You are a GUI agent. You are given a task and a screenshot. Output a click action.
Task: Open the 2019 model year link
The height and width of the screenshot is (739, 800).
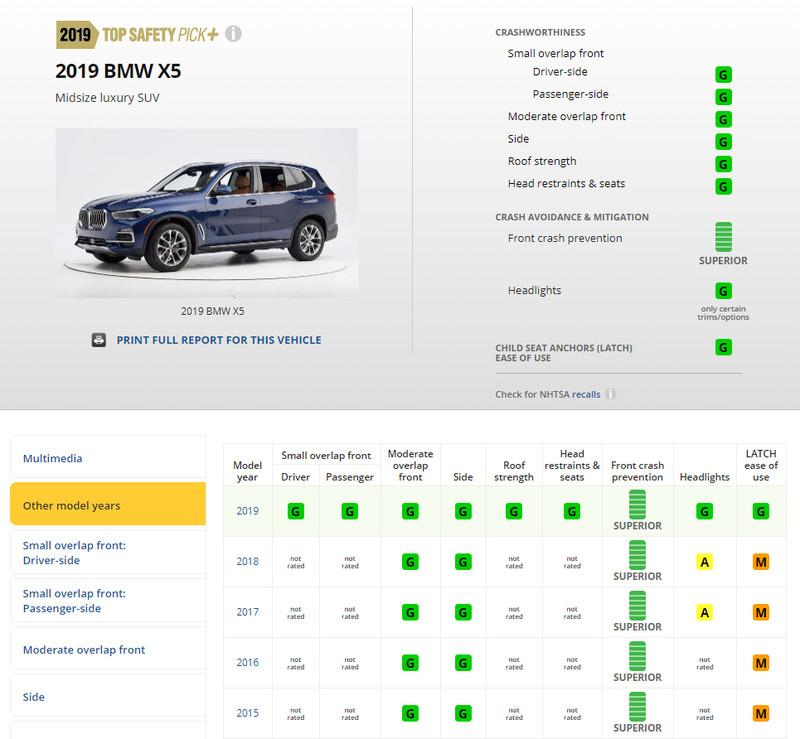click(x=247, y=511)
